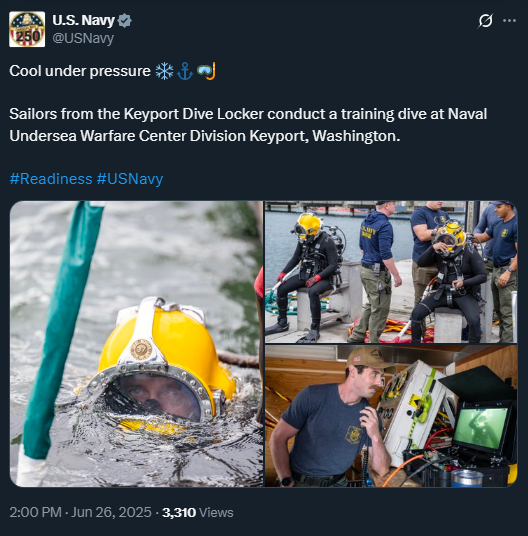This screenshot has width=528, height=536.
Task: Open the U.S. Navy display name
Action: point(83,21)
